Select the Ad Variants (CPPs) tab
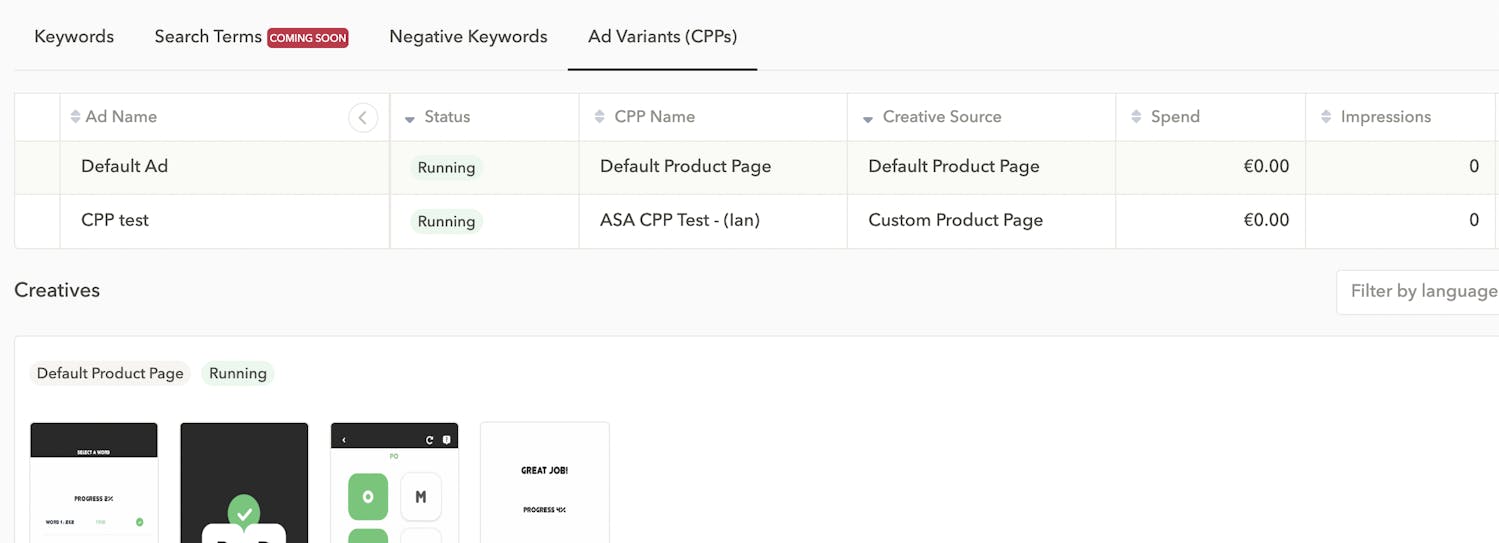Viewport: 1499px width, 543px height. coord(662,37)
